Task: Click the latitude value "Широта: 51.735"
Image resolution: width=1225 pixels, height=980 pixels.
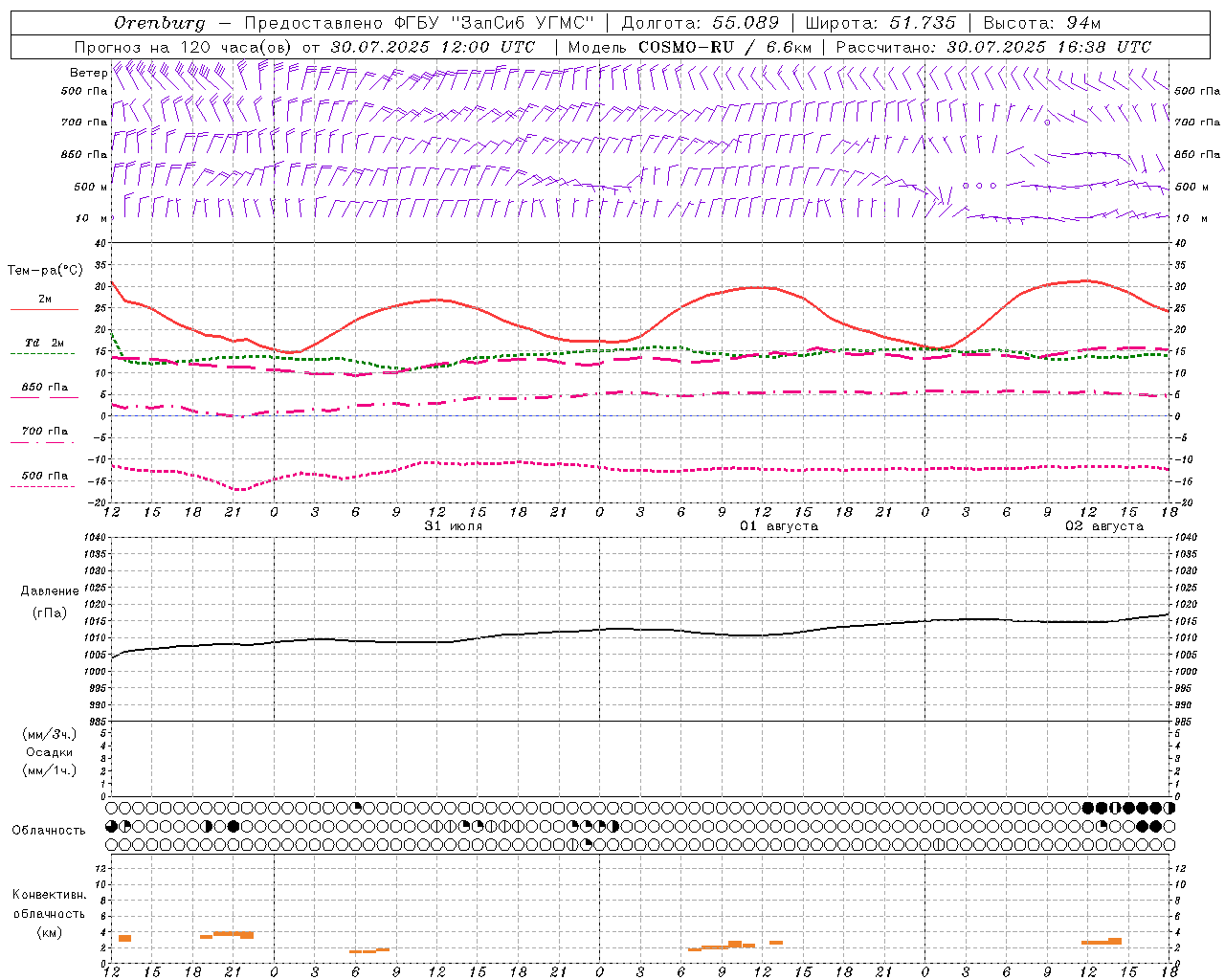Action: point(882,22)
